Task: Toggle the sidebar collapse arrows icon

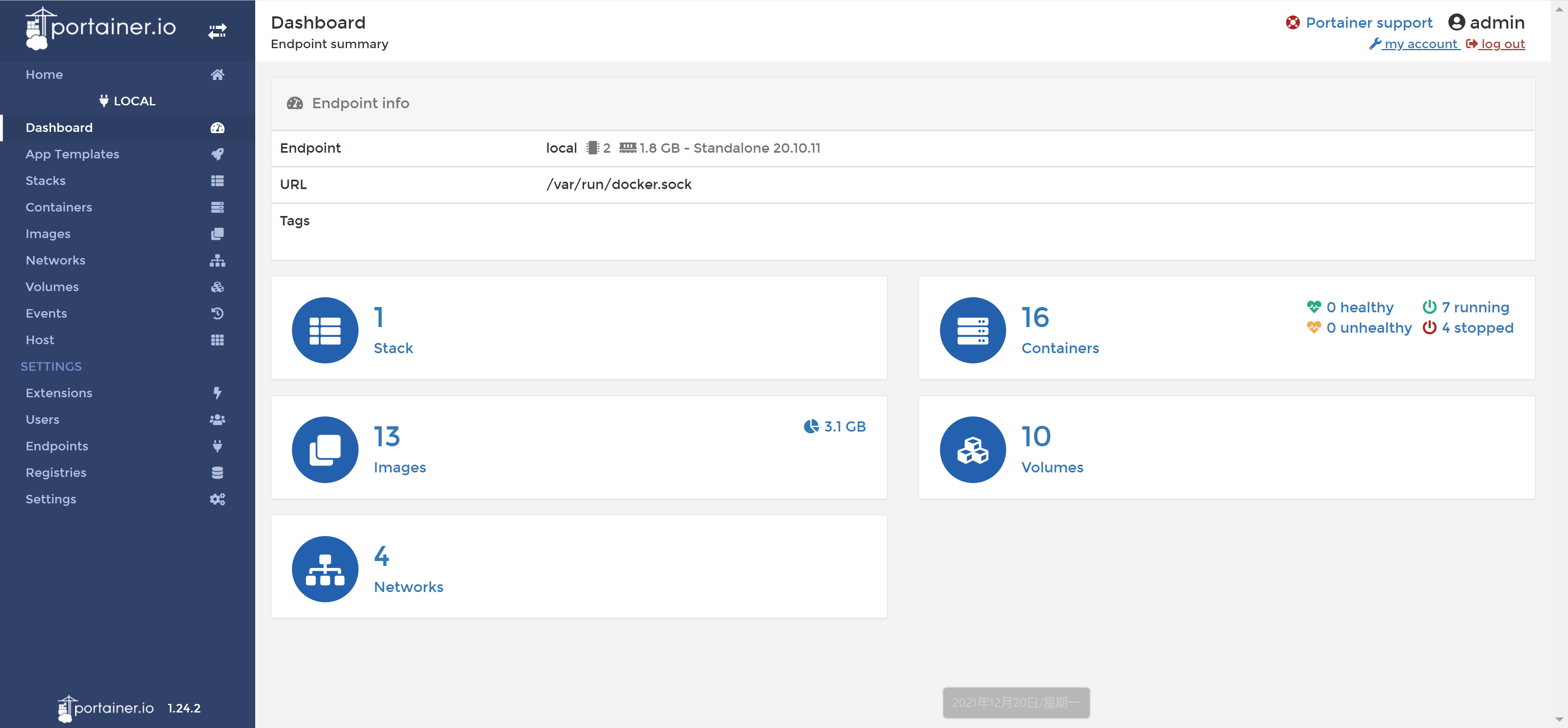Action: [217, 31]
